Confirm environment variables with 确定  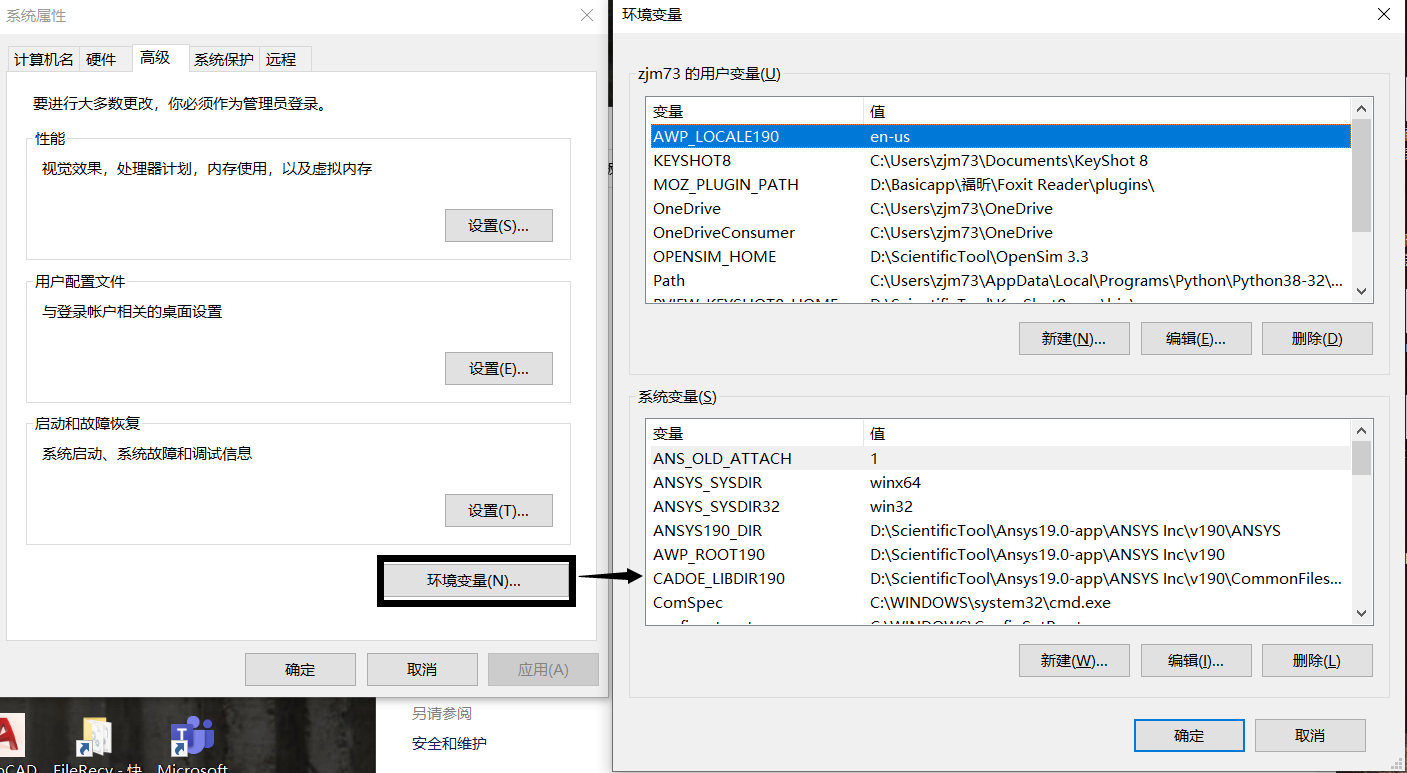pyautogui.click(x=1188, y=735)
